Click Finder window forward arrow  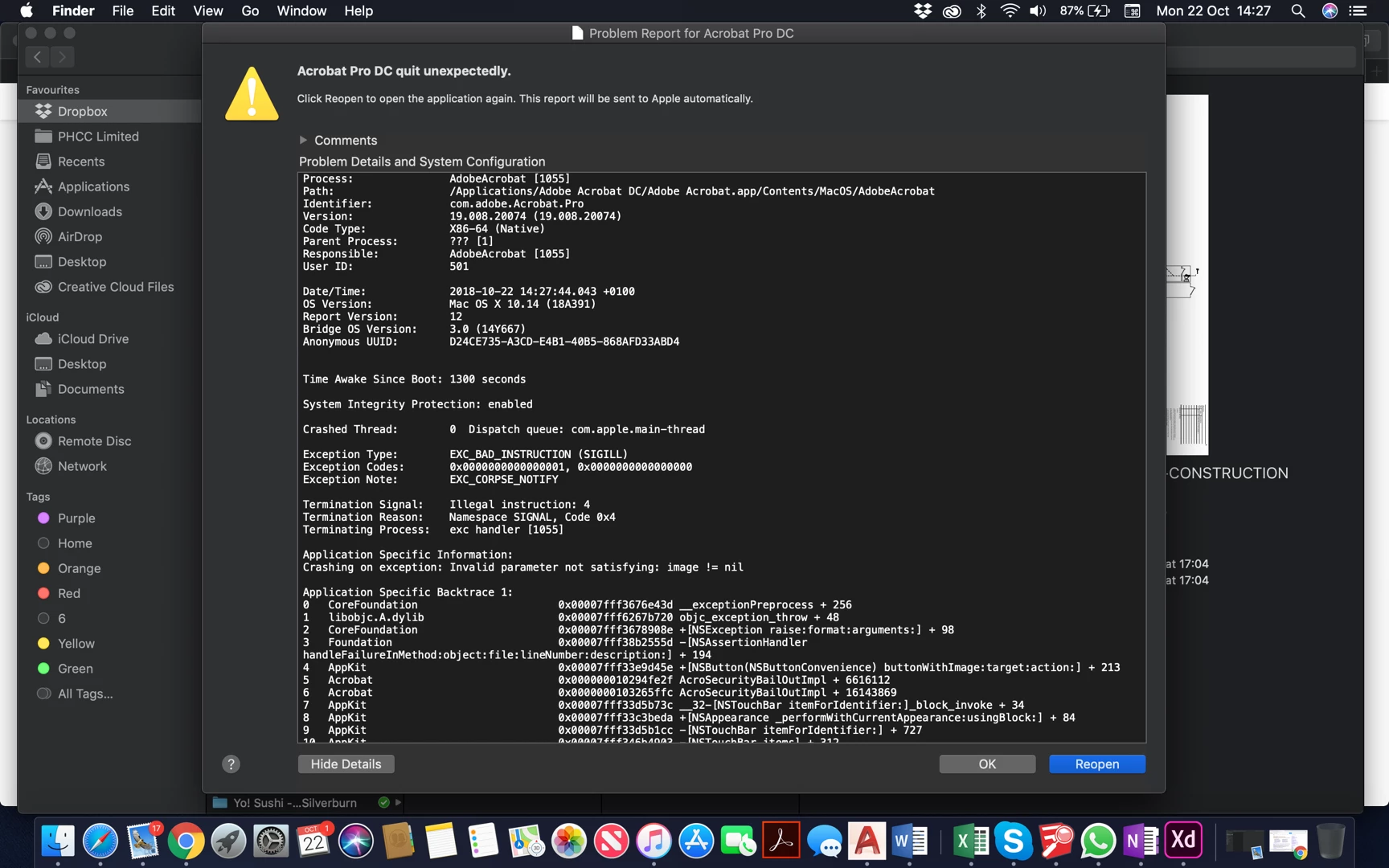[x=62, y=56]
